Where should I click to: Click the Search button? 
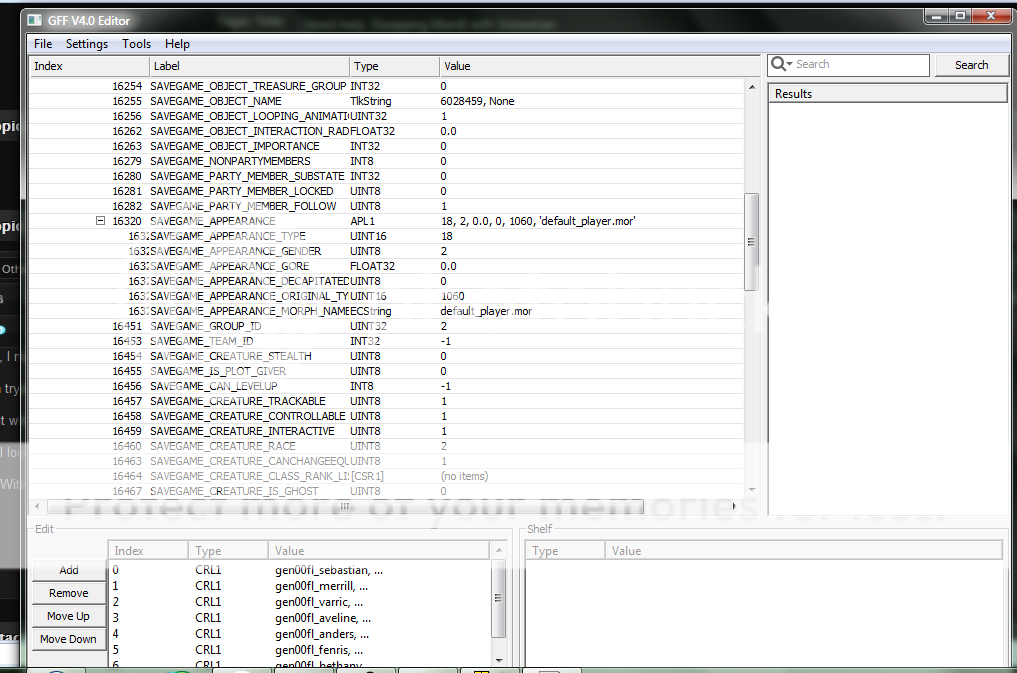971,65
